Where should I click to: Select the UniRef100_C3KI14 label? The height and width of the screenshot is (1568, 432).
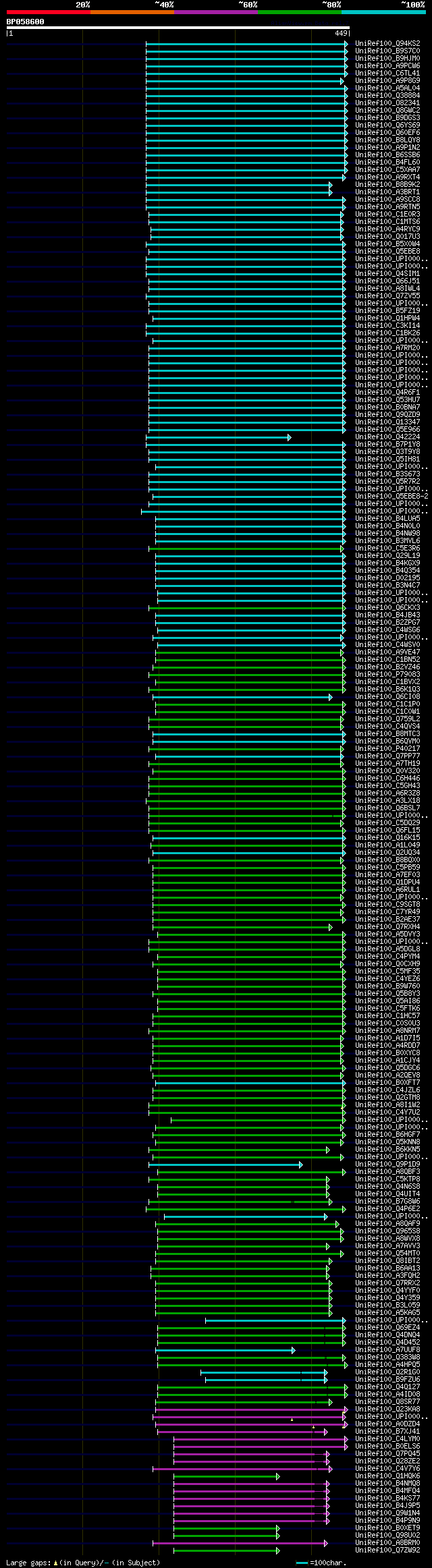[x=387, y=325]
